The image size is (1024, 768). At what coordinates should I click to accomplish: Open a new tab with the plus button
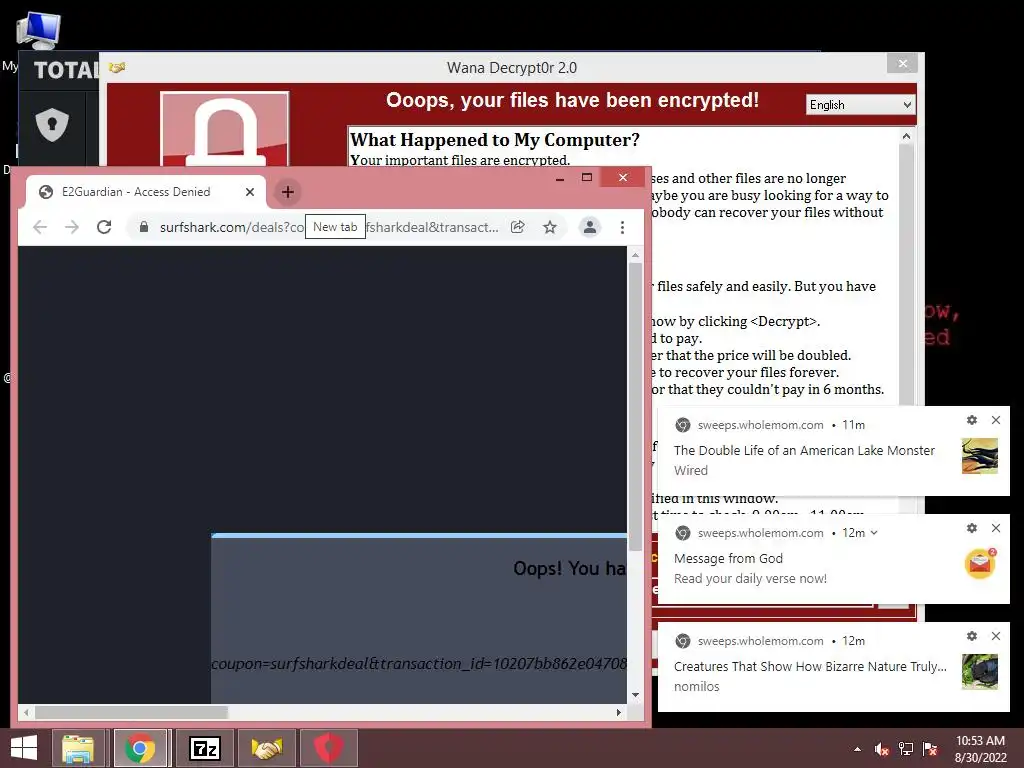pyautogui.click(x=287, y=192)
